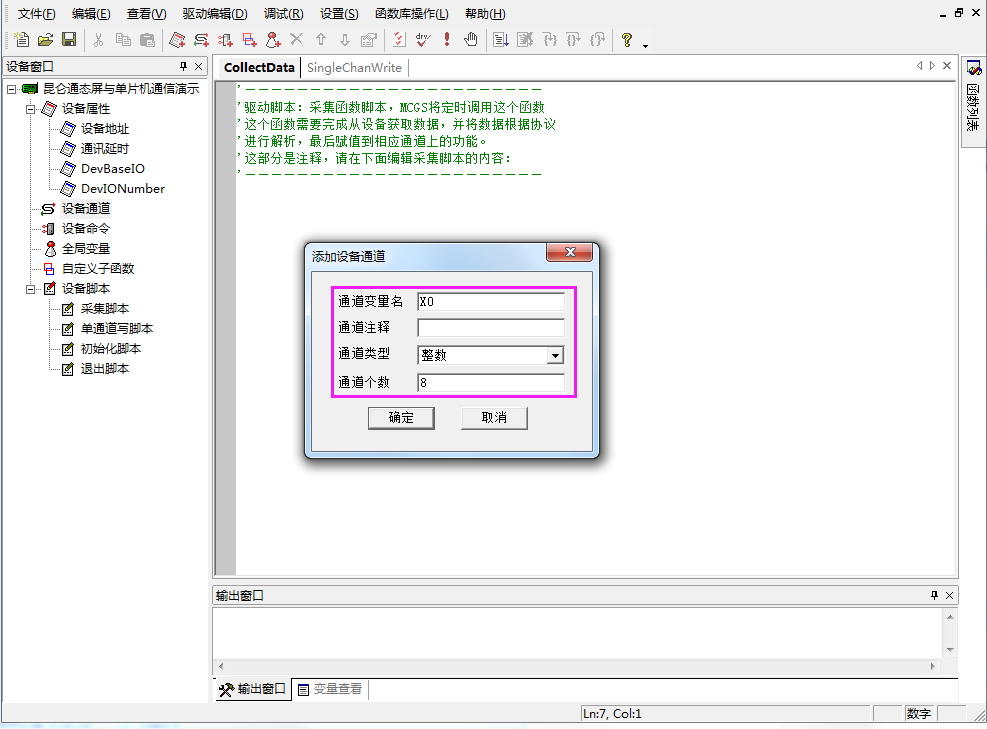Open the 通道类型 dropdown

point(555,355)
